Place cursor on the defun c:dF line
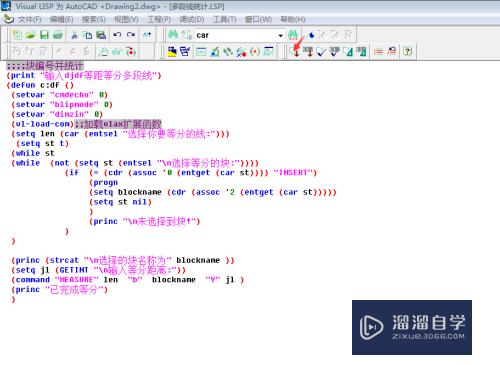 click(40, 85)
